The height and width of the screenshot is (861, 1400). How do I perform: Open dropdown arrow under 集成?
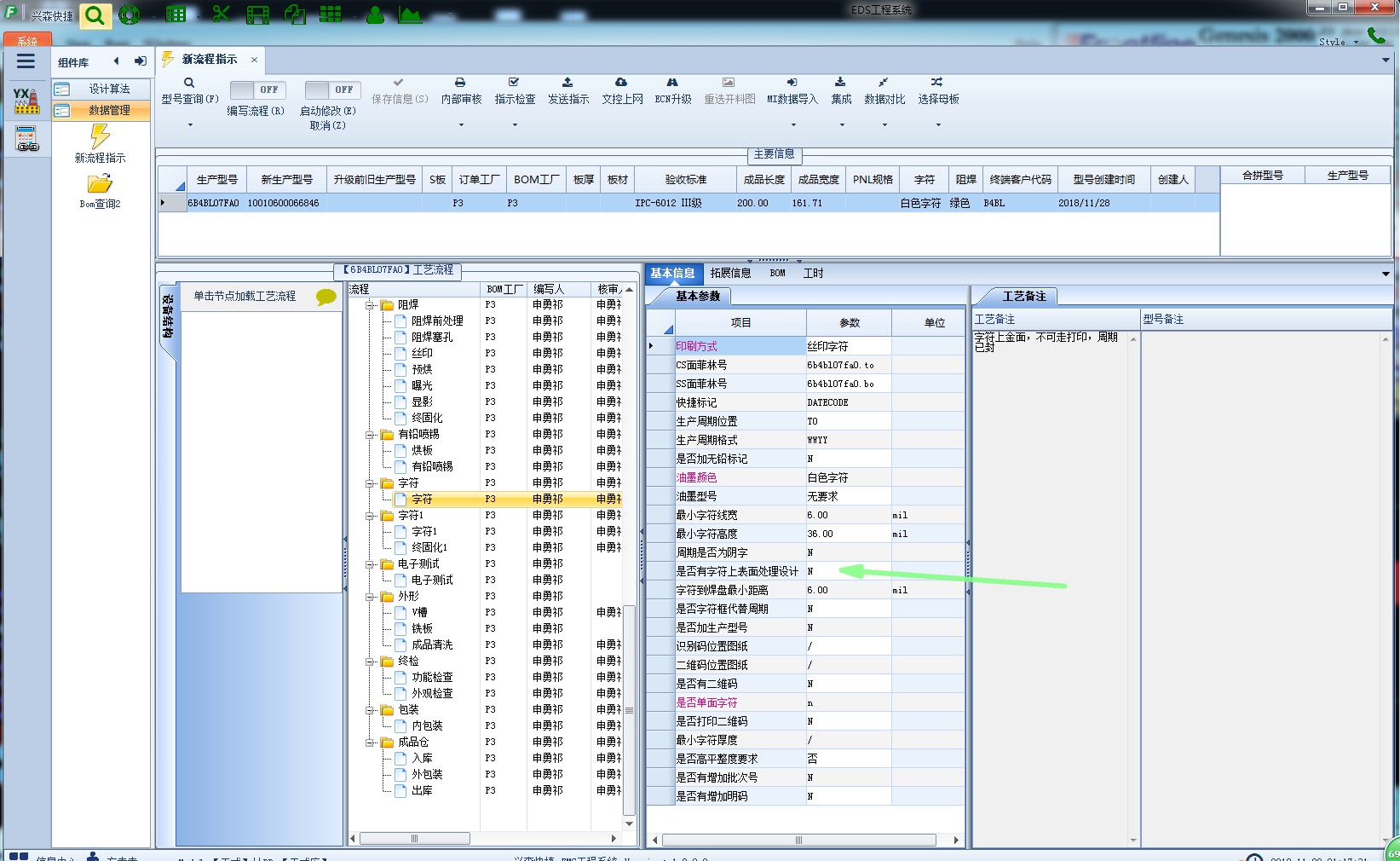pos(842,125)
